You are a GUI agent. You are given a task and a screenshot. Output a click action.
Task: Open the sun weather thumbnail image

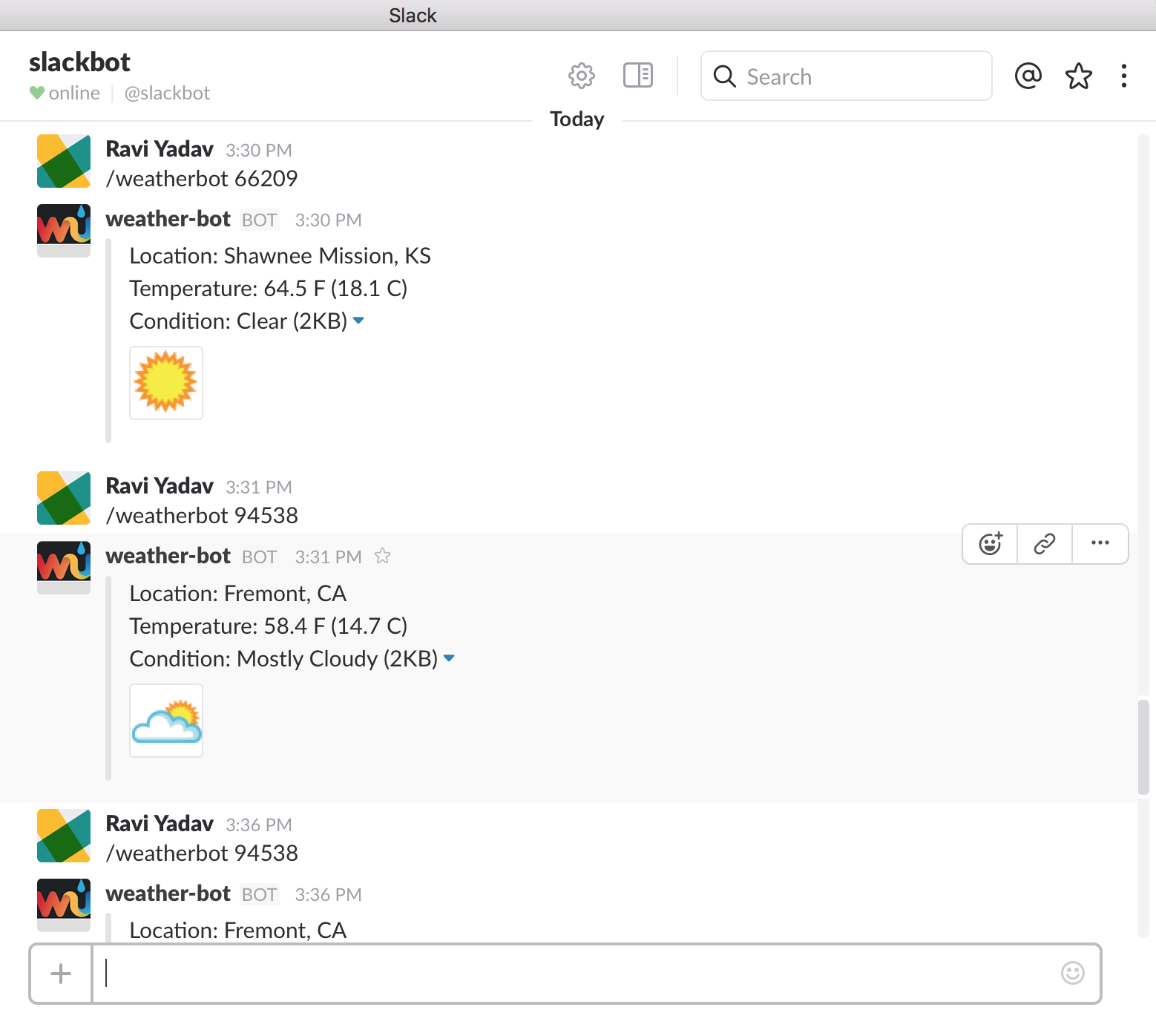166,383
